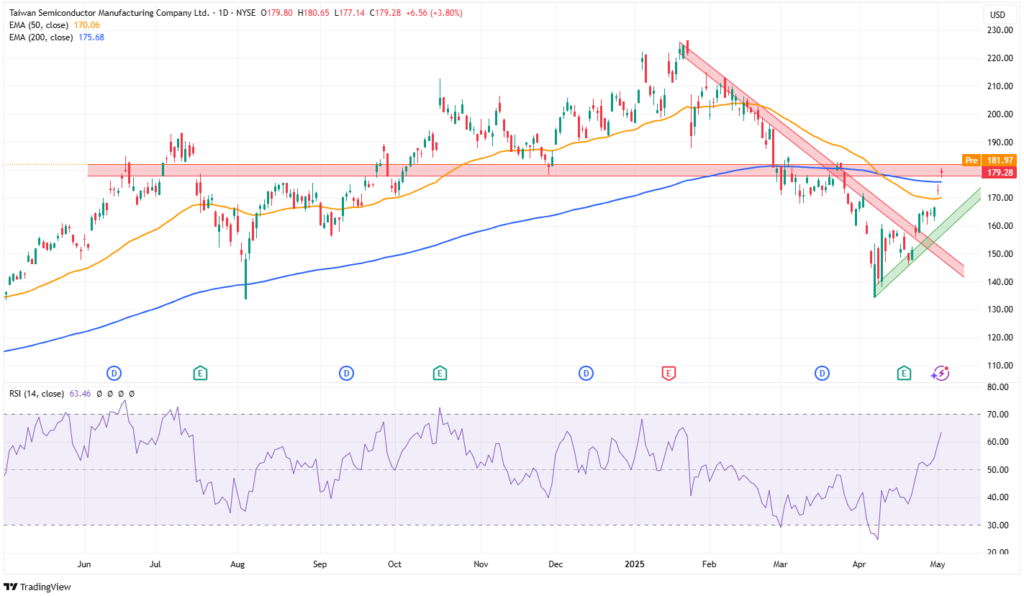Click the 170.06 EMA 50 value
The width and height of the screenshot is (1024, 596).
(86, 25)
